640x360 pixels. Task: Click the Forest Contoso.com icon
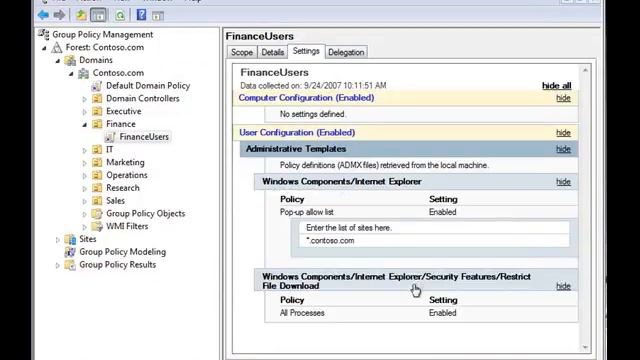pos(57,47)
